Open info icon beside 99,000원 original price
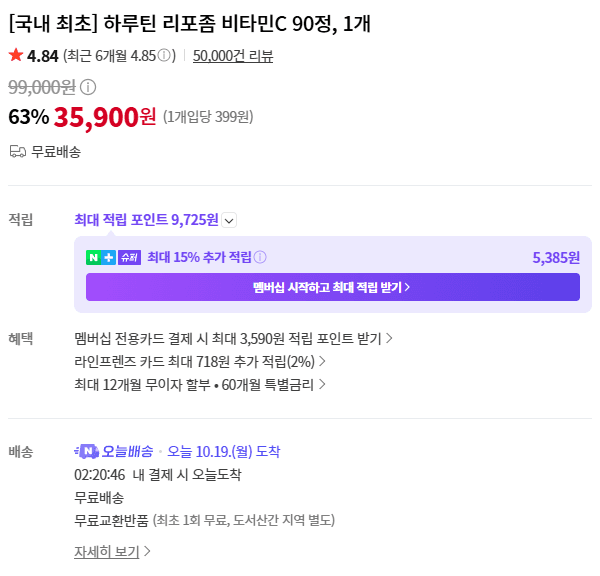Screen dimensions: 600x576 [x=88, y=87]
